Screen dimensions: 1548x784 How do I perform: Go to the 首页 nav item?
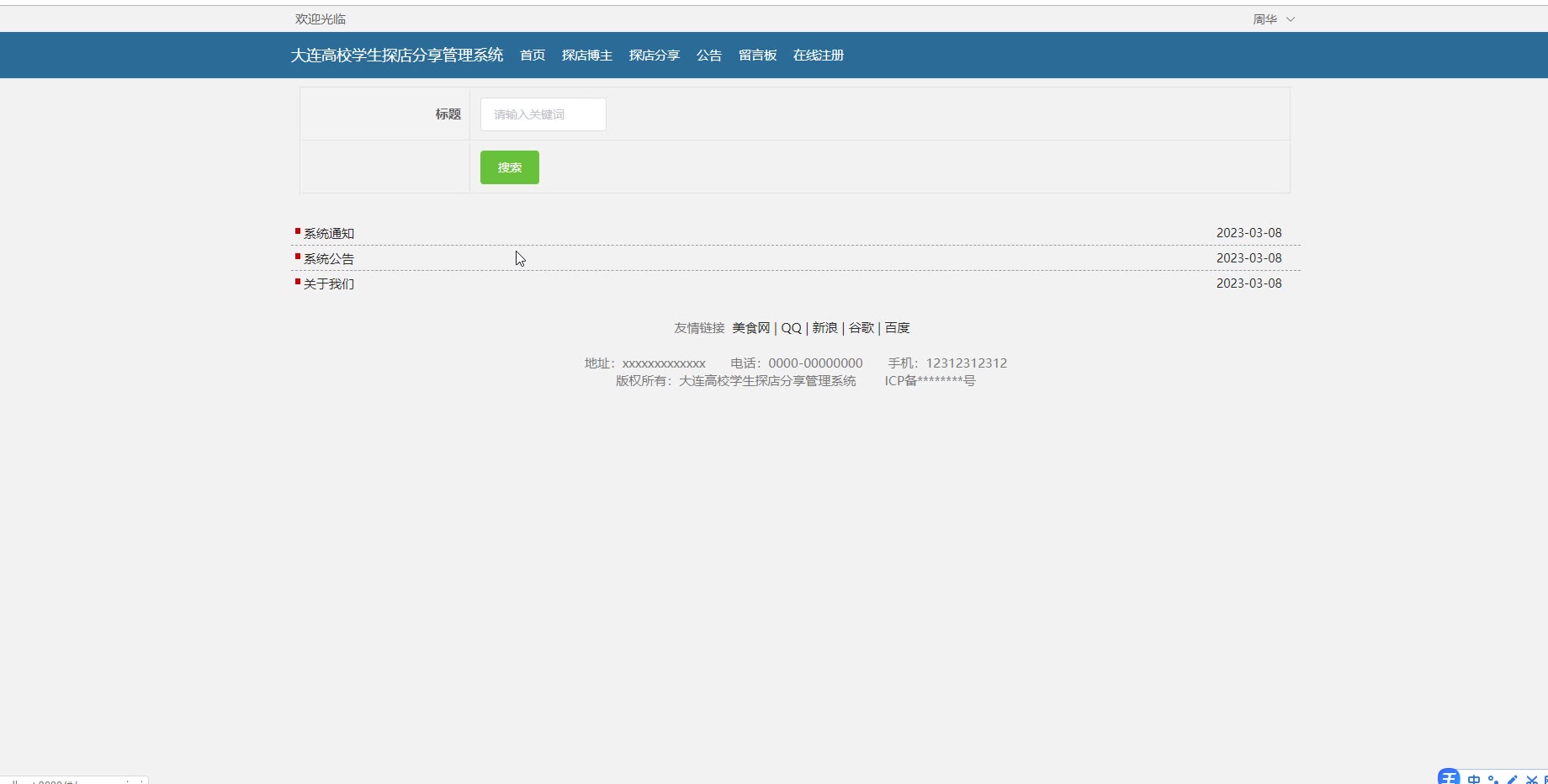533,56
